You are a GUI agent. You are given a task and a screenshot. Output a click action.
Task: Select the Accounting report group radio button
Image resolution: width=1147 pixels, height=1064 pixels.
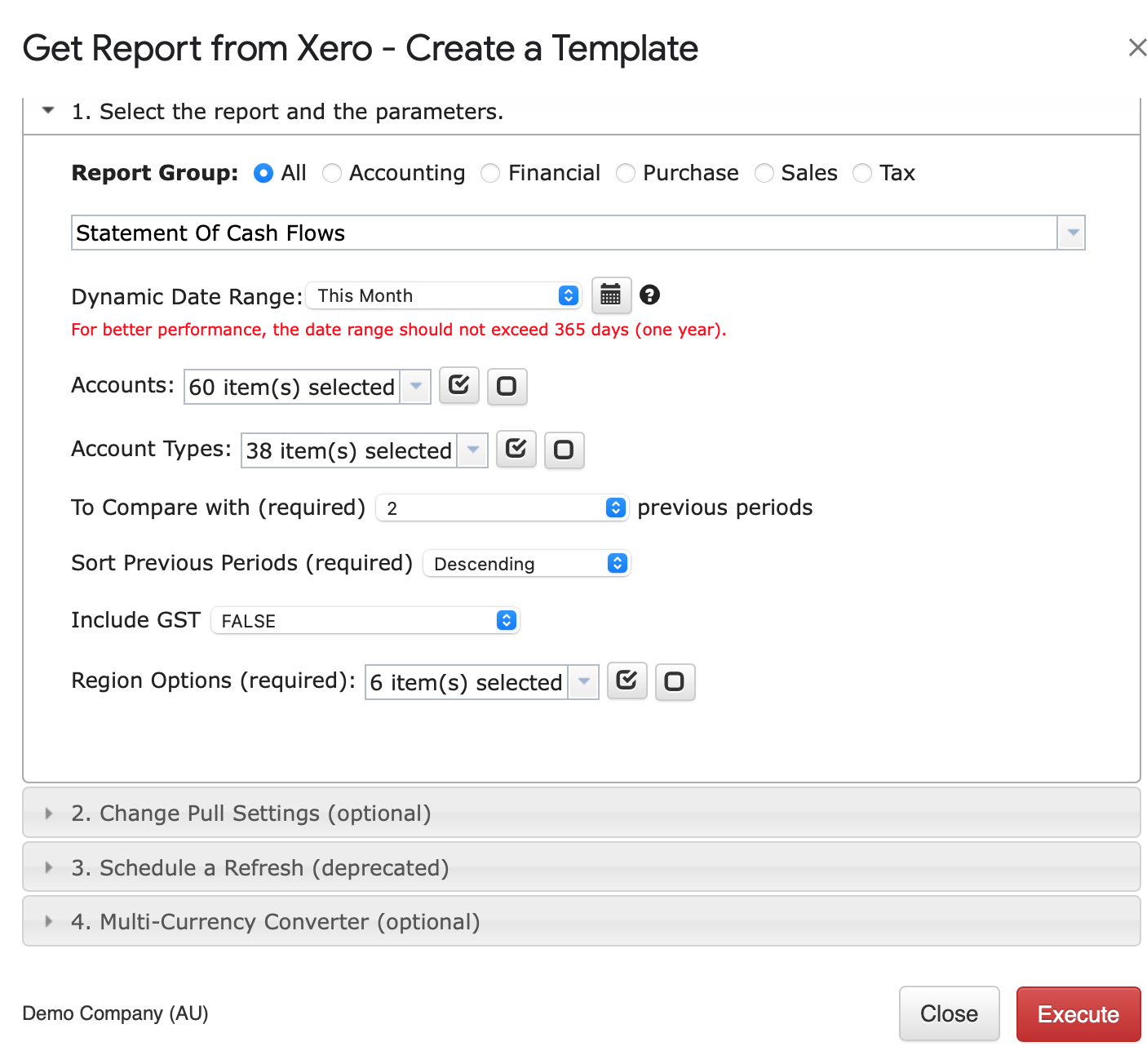(332, 173)
